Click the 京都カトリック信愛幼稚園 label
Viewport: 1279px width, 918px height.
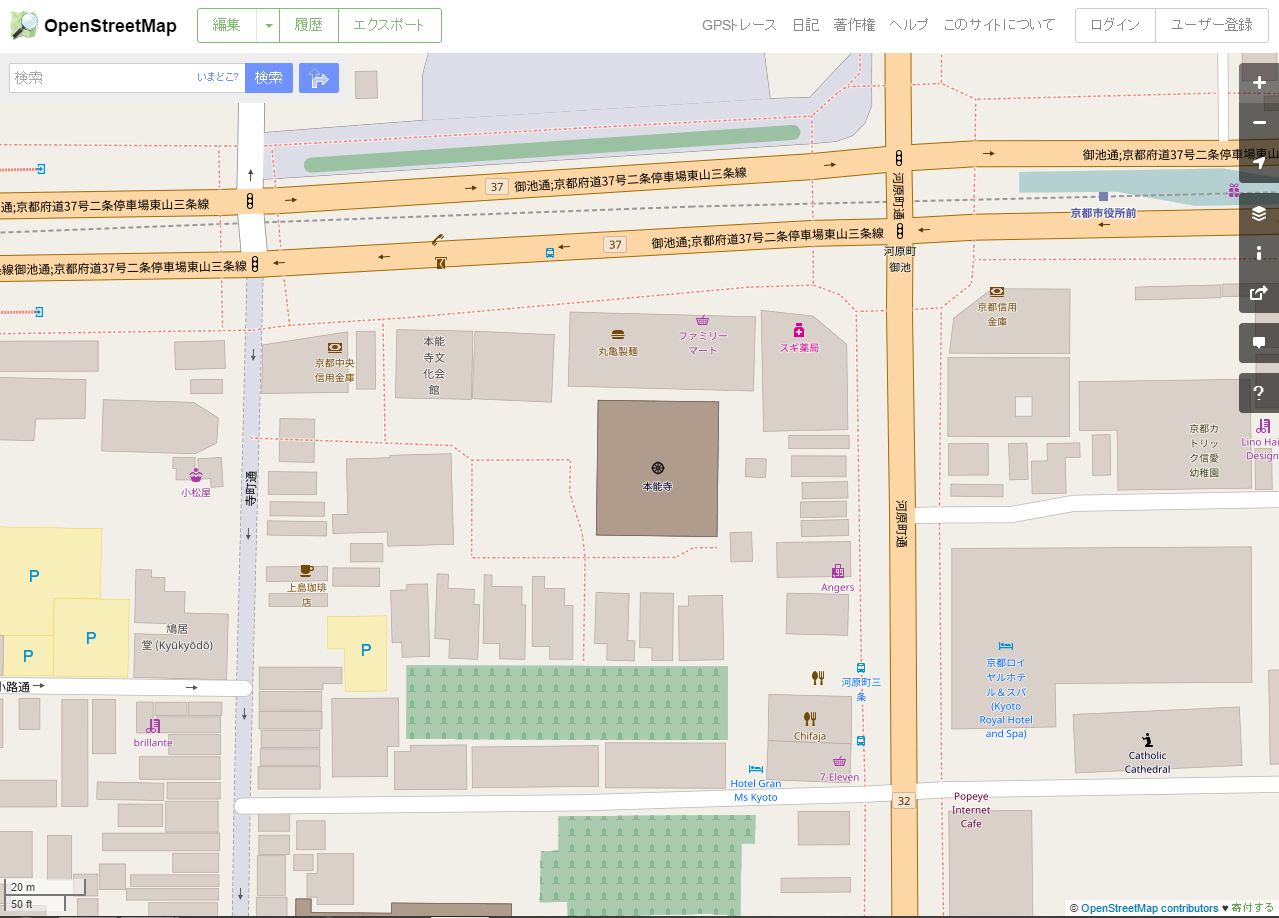point(1204,450)
